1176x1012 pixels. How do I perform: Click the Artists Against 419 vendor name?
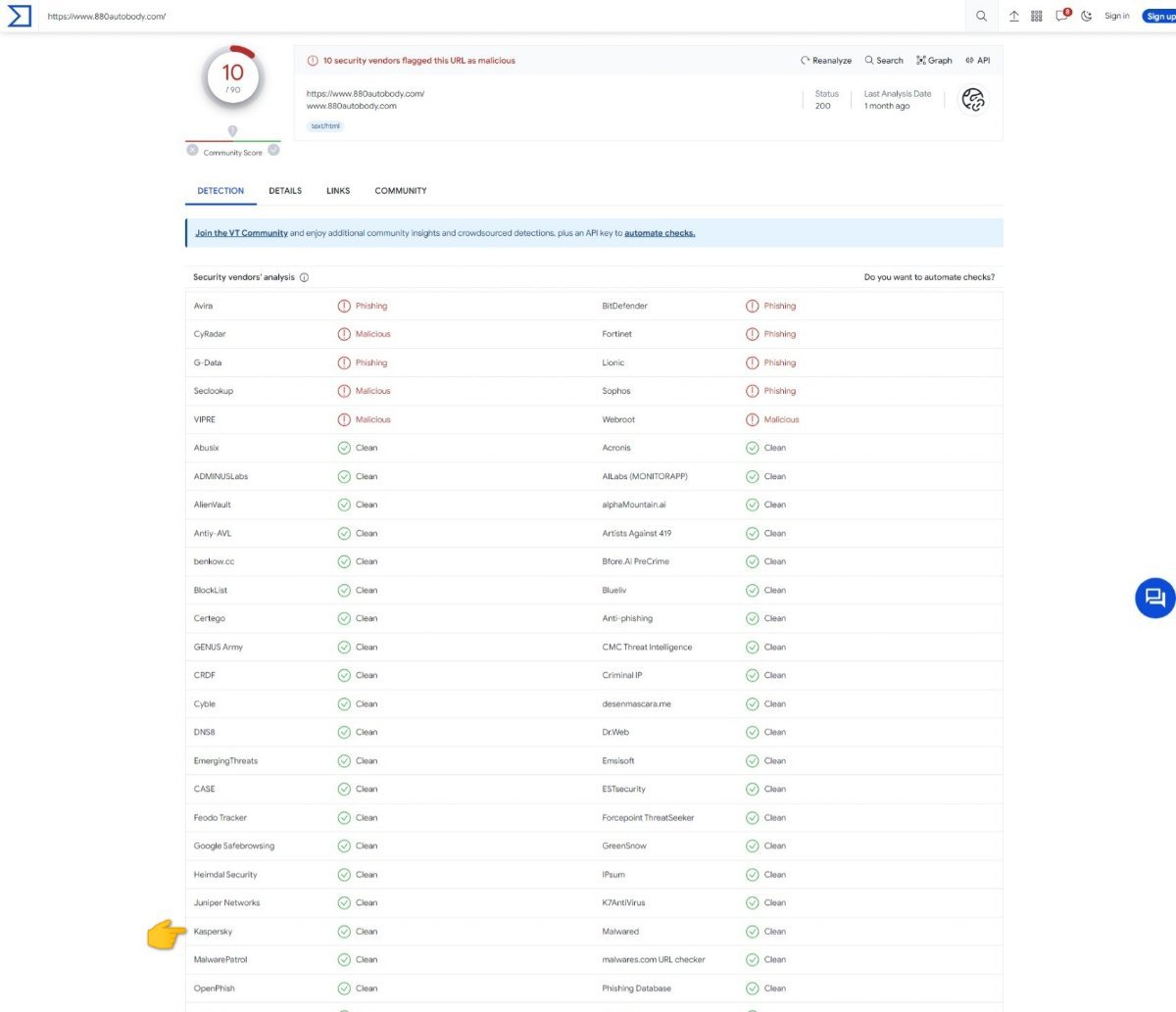pos(637,533)
